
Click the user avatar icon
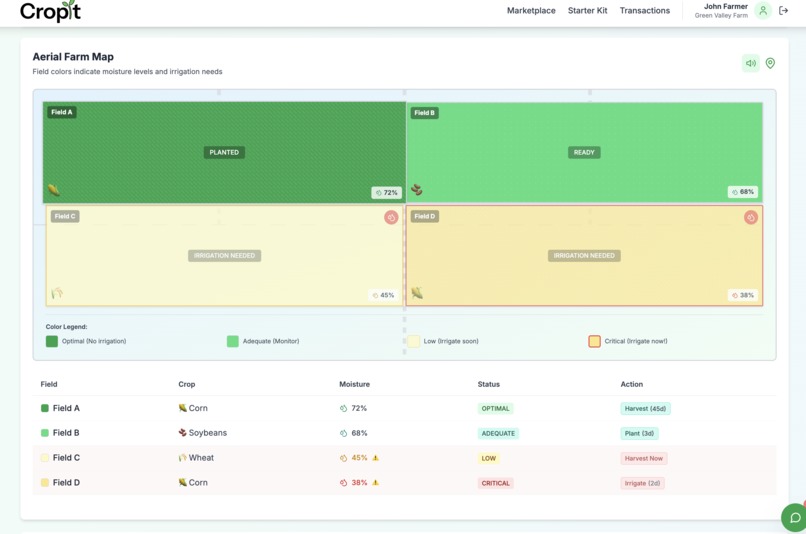[763, 10]
